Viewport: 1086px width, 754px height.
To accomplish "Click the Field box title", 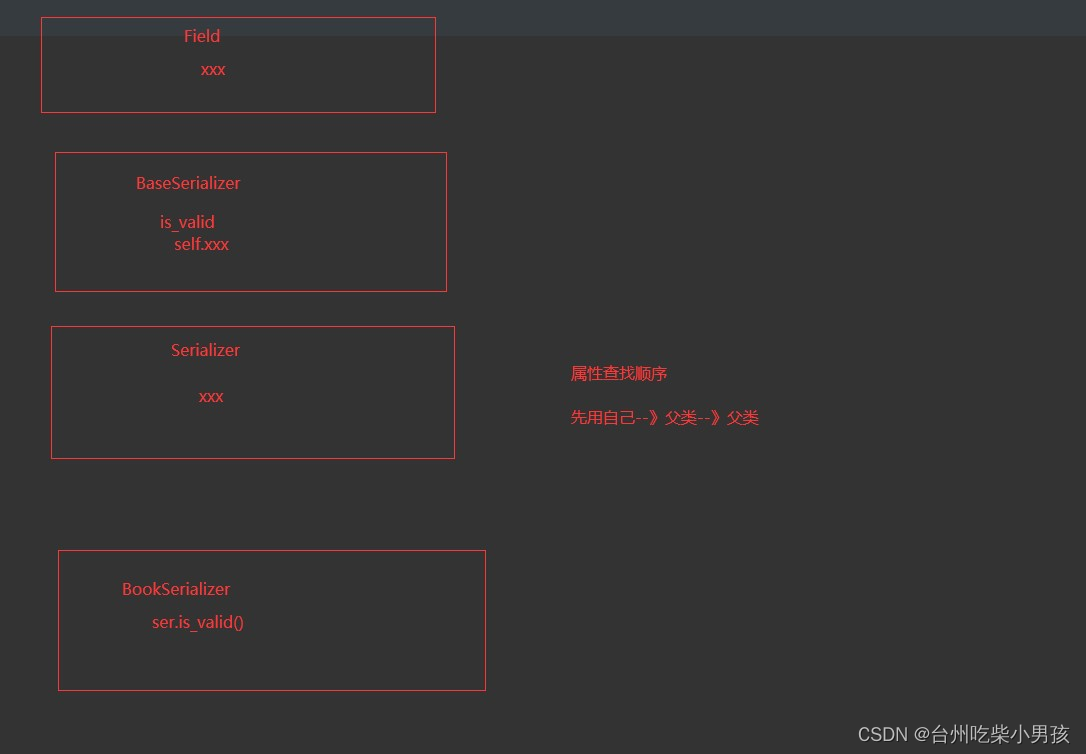I will [x=202, y=36].
